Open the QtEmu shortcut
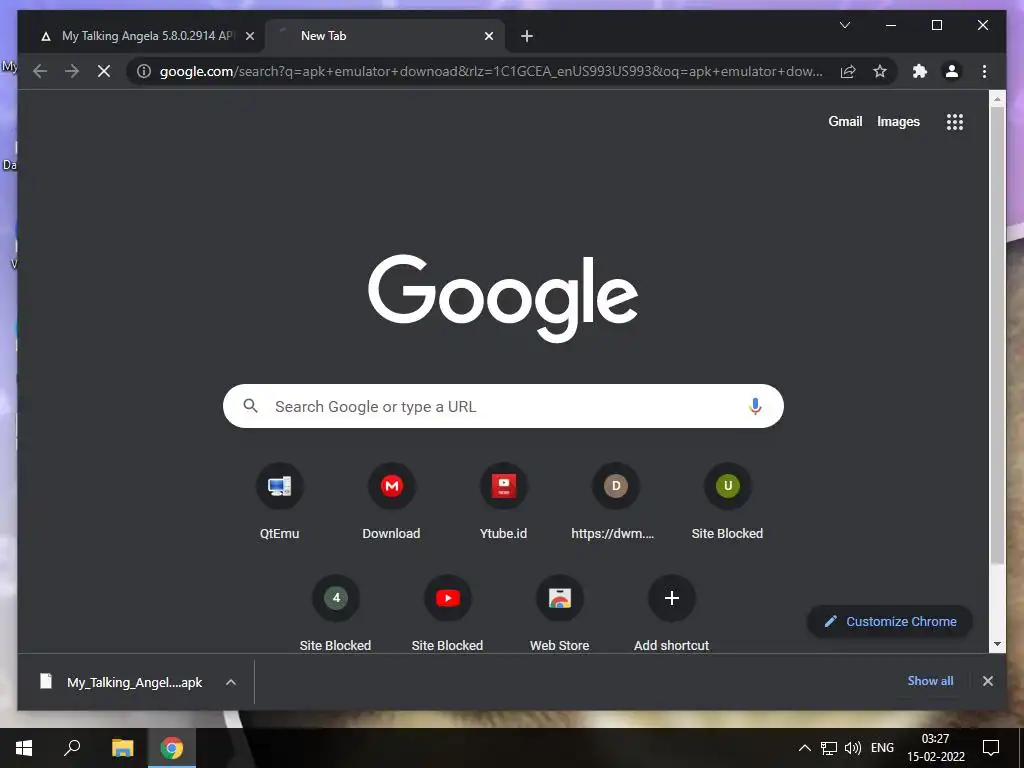1024x768 pixels. click(x=280, y=501)
